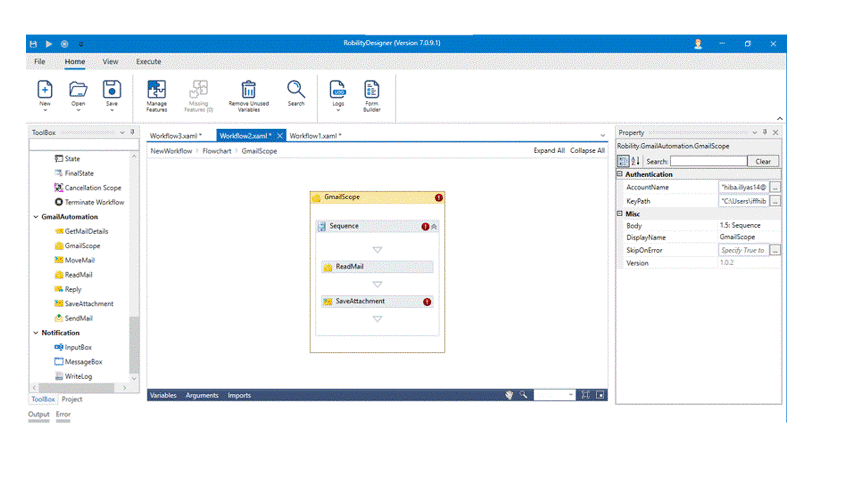Click the red error icon on SaveAttachment

pyautogui.click(x=428, y=301)
